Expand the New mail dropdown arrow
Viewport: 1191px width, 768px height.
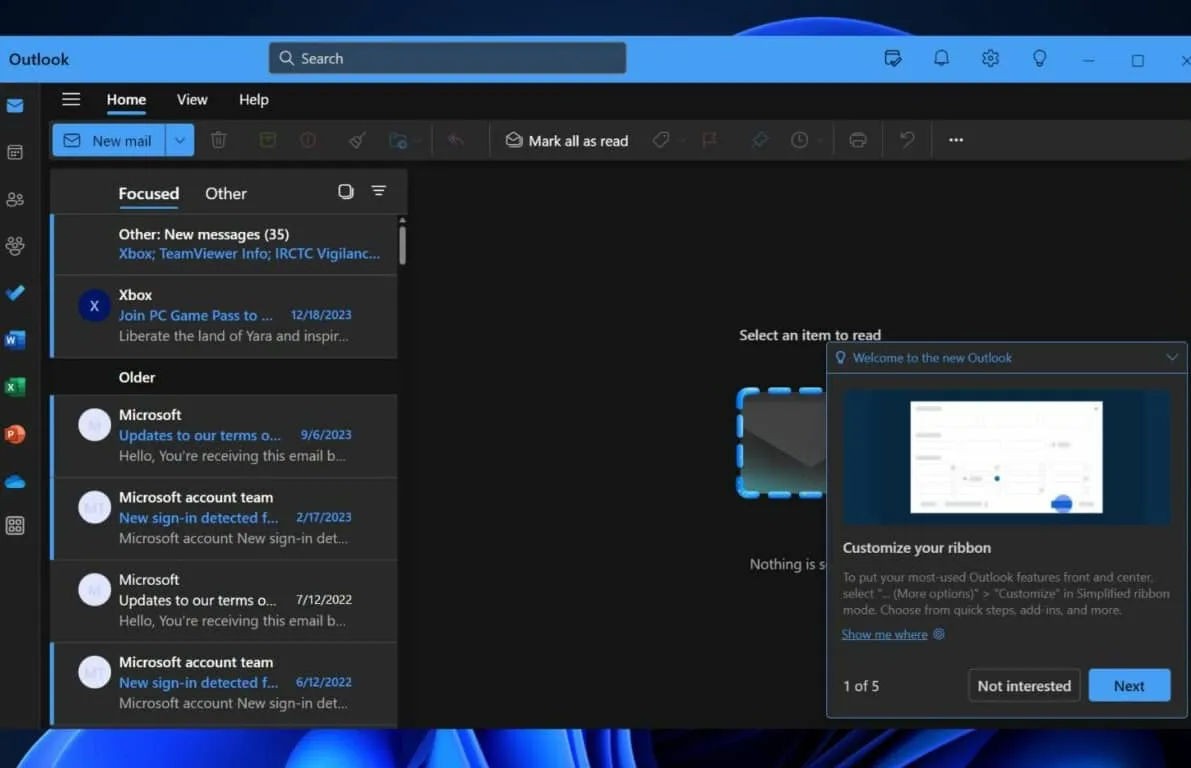click(179, 140)
